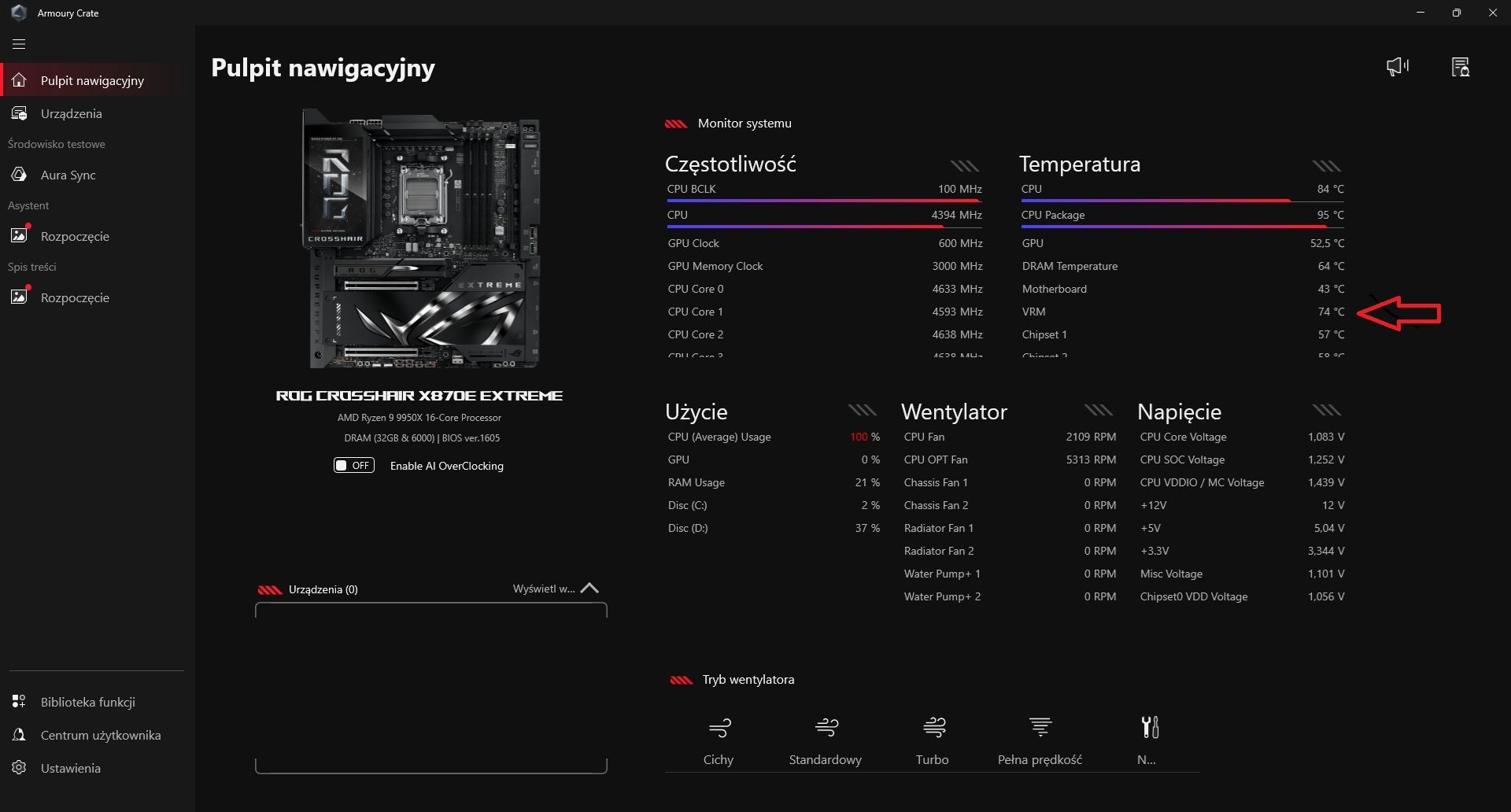This screenshot has height=812, width=1511.
Task: Click the Centrum użytkownika bell icon
Action: [x=20, y=734]
